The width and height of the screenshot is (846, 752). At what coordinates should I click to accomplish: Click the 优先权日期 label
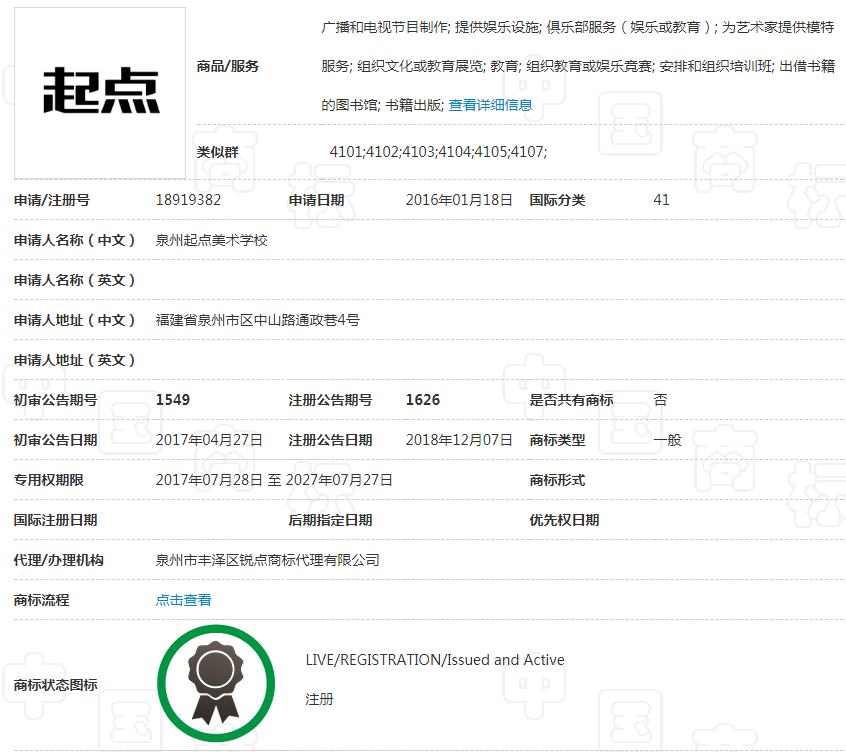[x=564, y=520]
